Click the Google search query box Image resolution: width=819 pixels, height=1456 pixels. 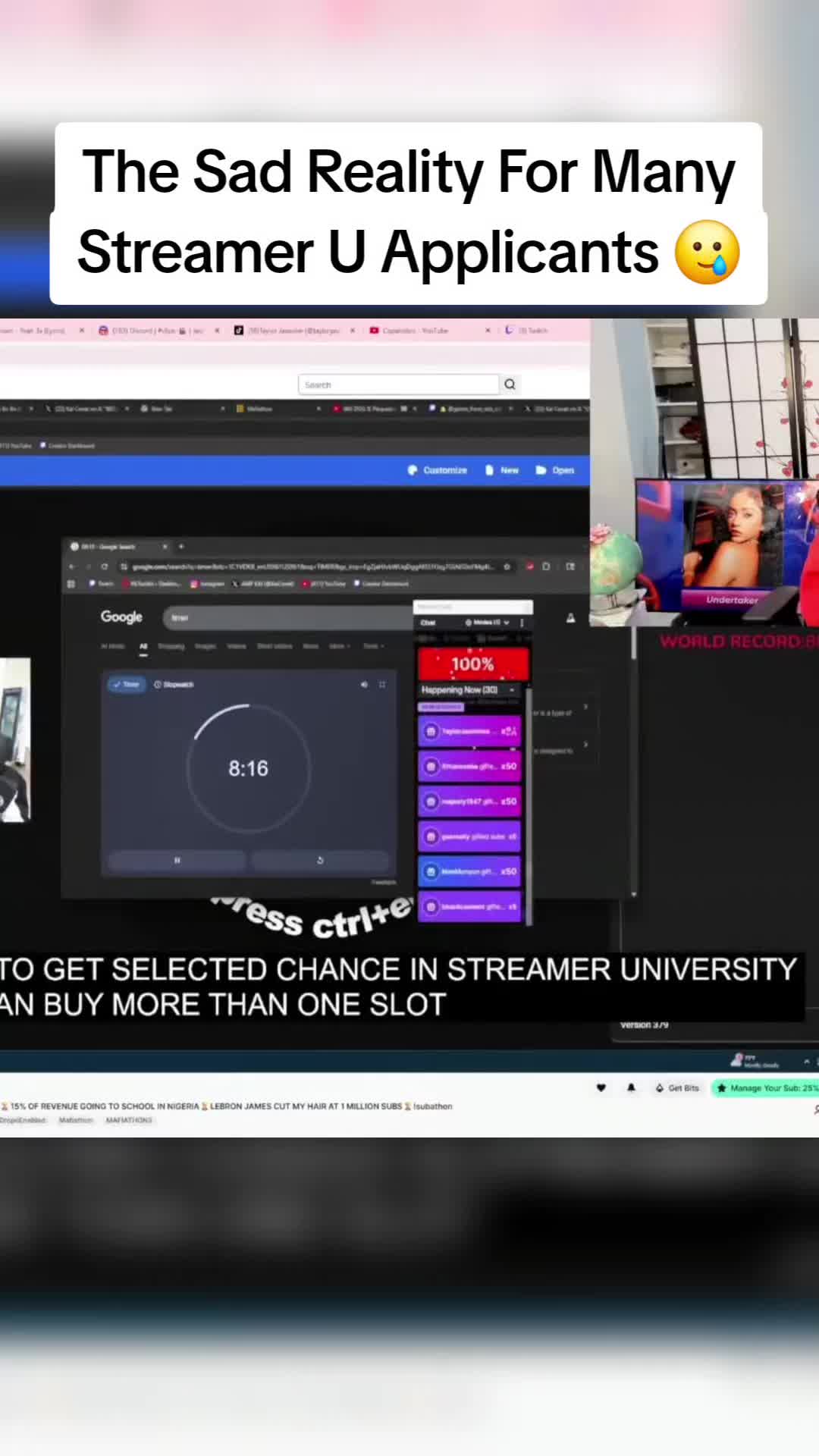click(x=288, y=617)
